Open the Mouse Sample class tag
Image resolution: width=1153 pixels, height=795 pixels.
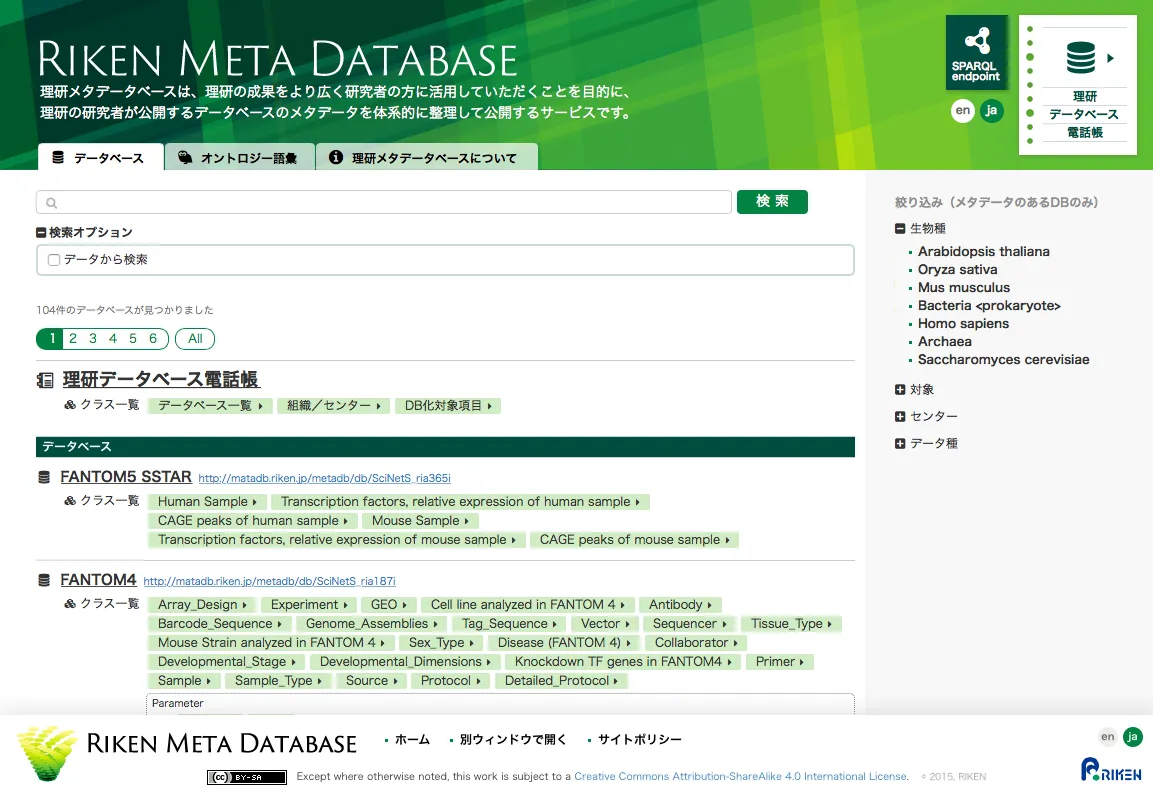[x=420, y=521]
